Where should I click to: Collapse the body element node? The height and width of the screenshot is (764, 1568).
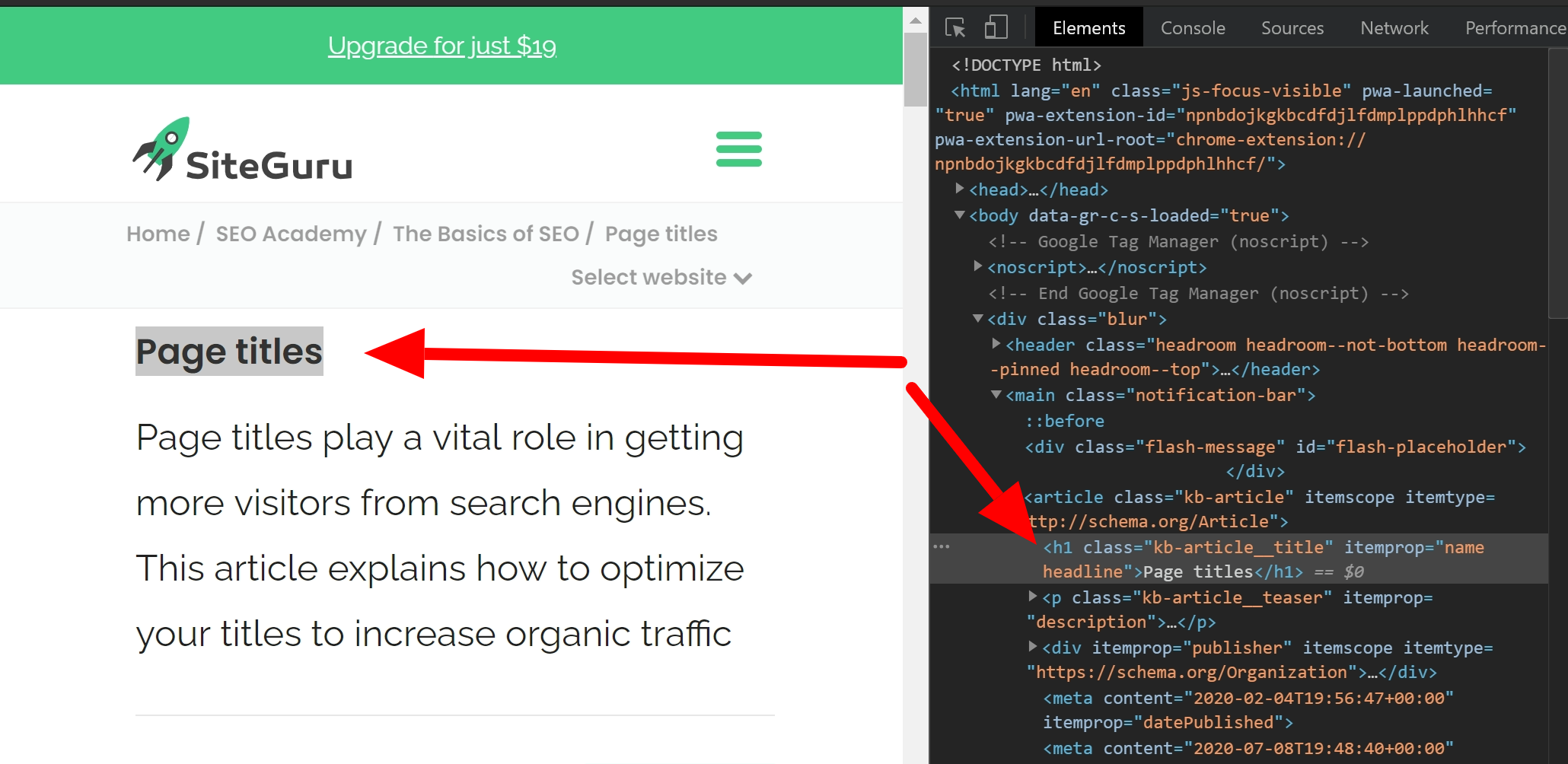pos(959,215)
